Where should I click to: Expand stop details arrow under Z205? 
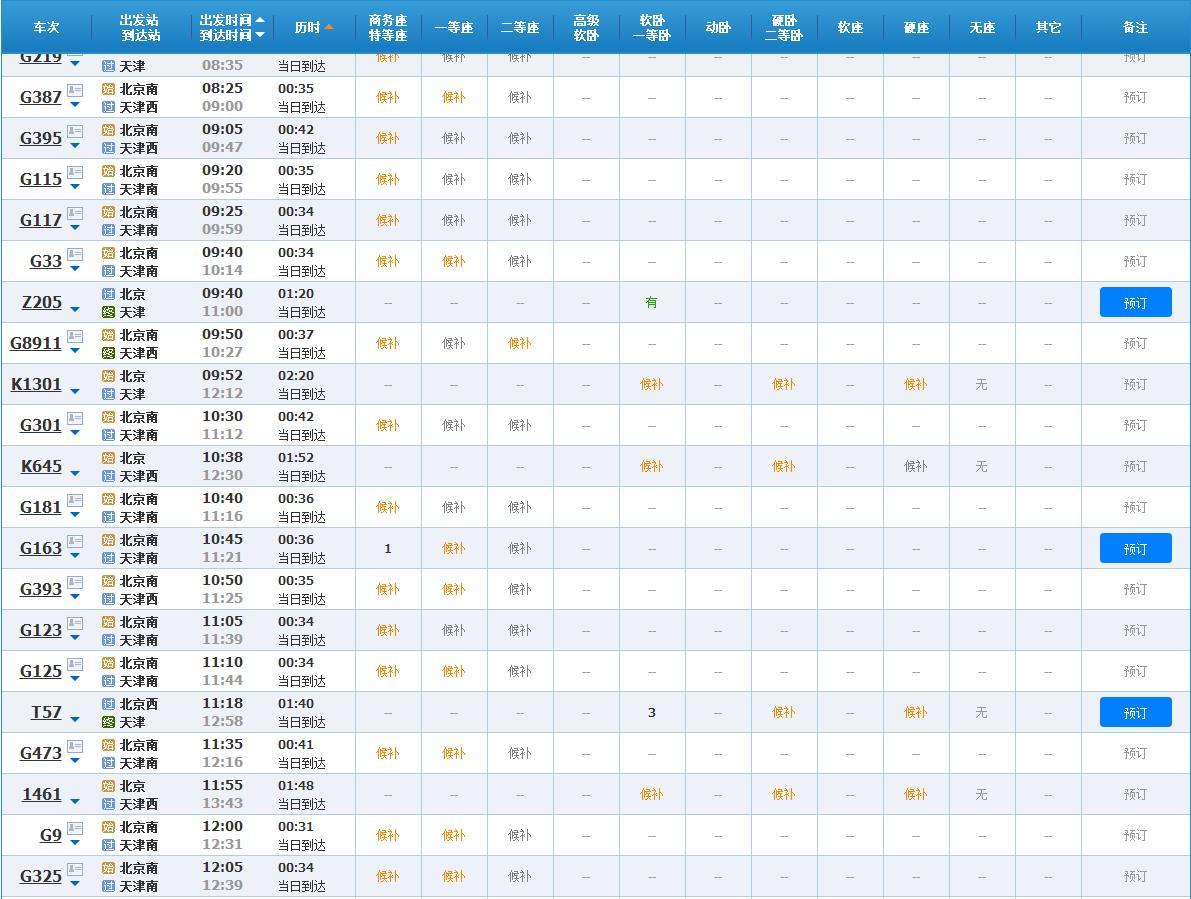tap(74, 309)
